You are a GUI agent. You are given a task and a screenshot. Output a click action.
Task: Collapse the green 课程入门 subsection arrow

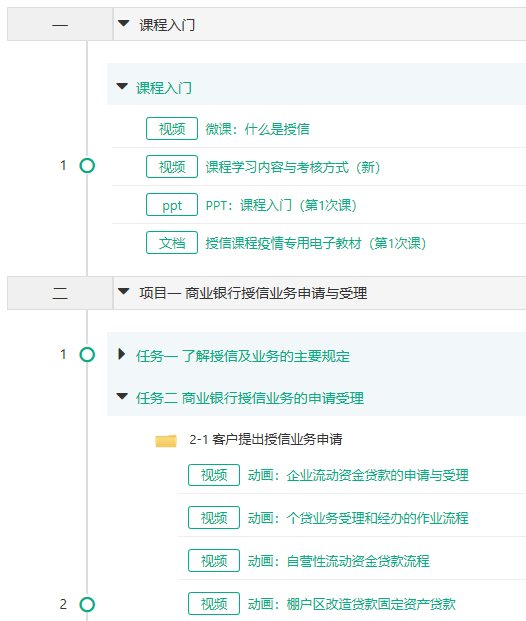point(122,86)
